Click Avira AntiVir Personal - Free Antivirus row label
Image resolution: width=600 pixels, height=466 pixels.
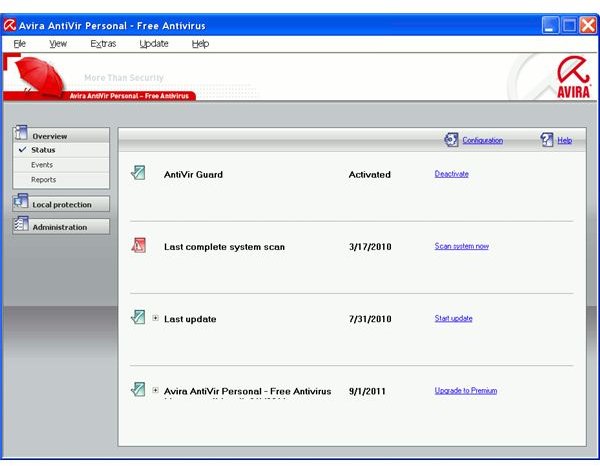tap(248, 391)
